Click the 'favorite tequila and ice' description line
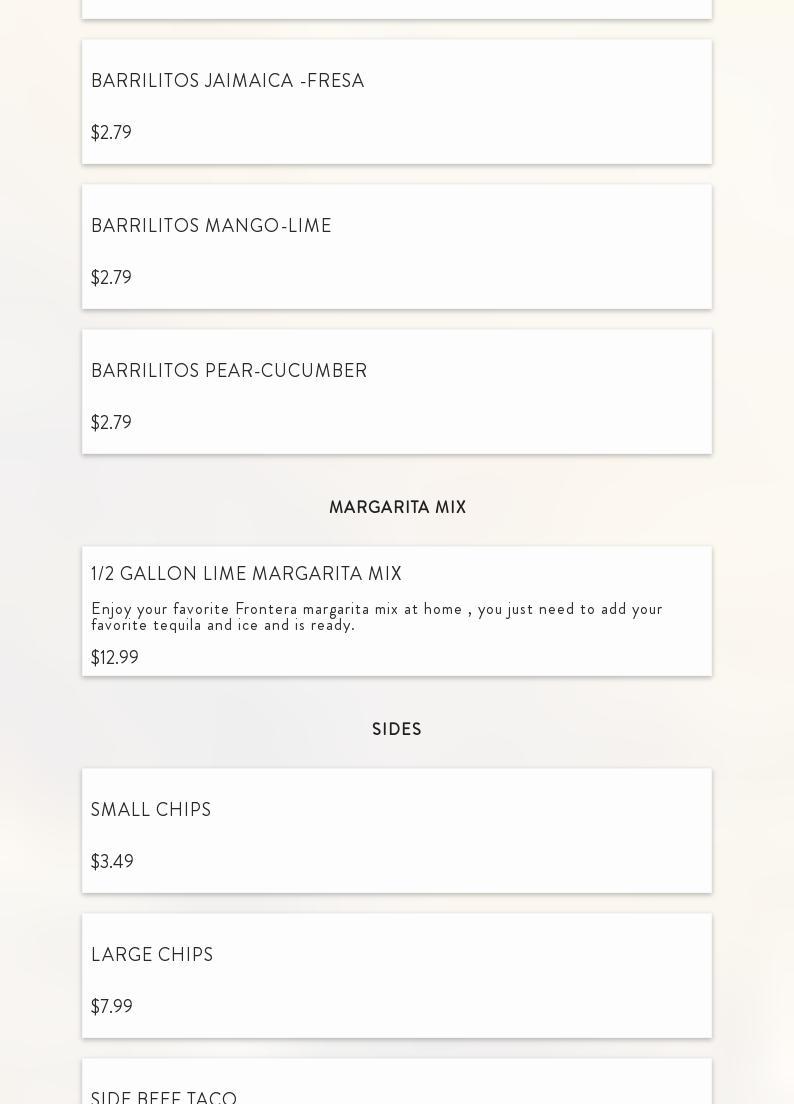 [223, 625]
